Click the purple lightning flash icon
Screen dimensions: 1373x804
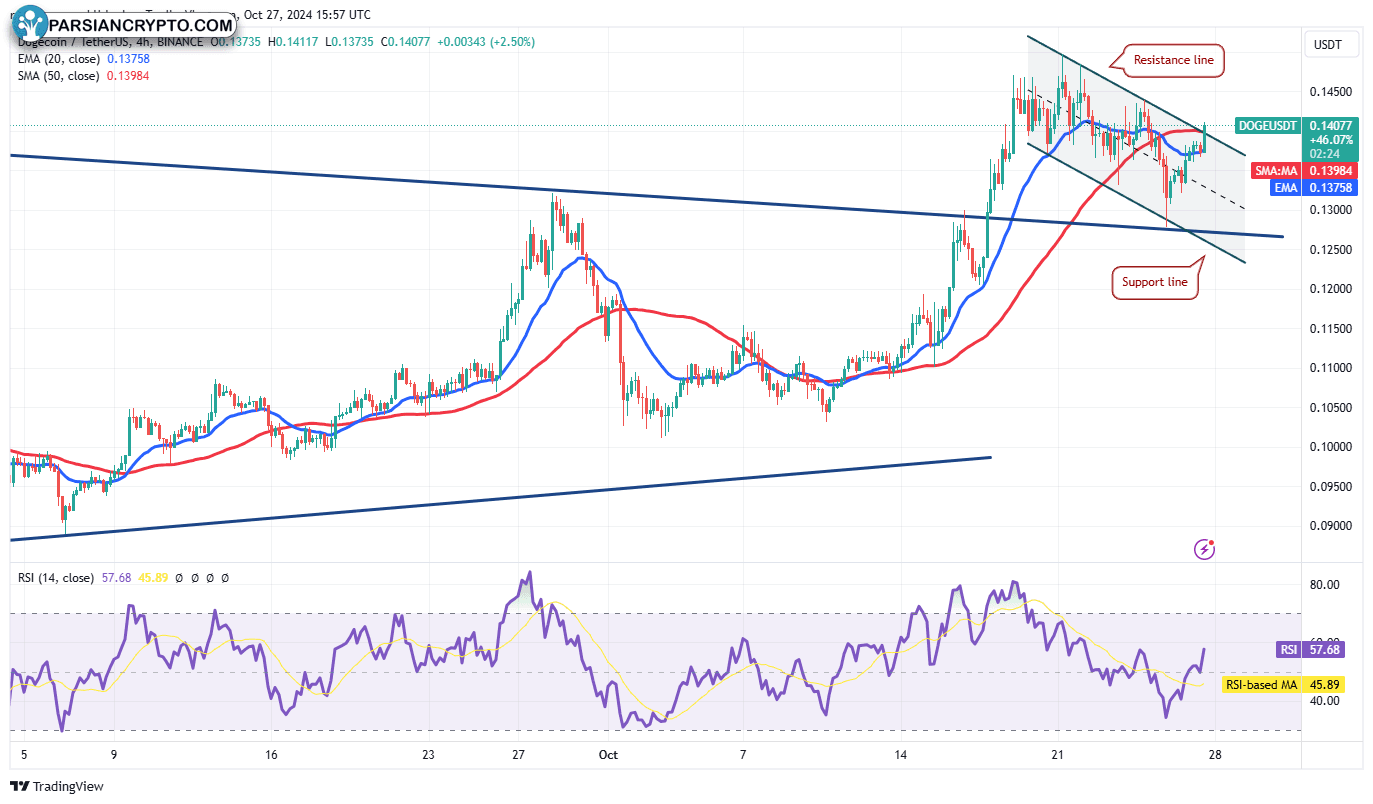tap(1205, 549)
